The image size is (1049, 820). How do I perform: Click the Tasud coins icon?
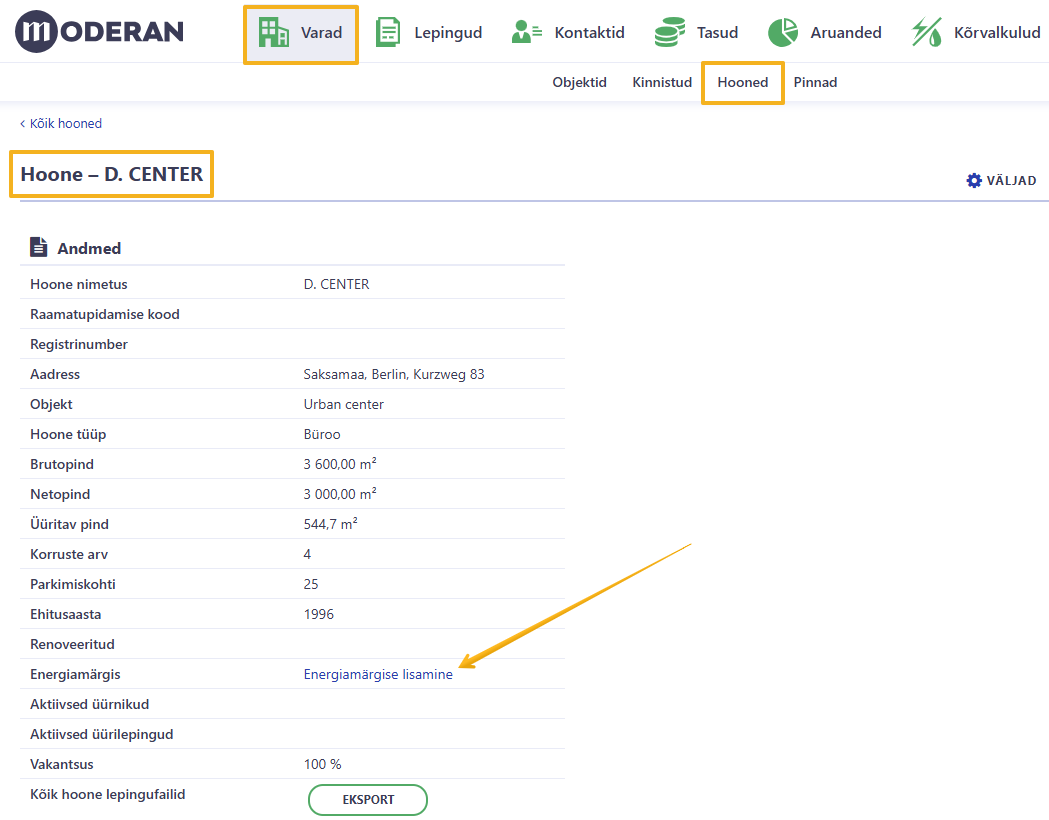coord(670,32)
